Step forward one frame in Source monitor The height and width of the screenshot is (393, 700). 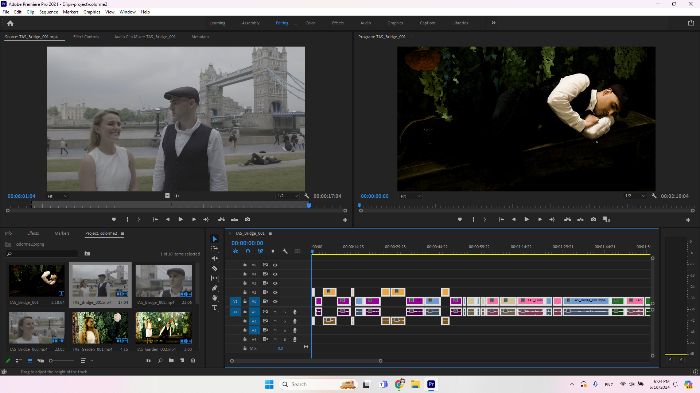194,219
